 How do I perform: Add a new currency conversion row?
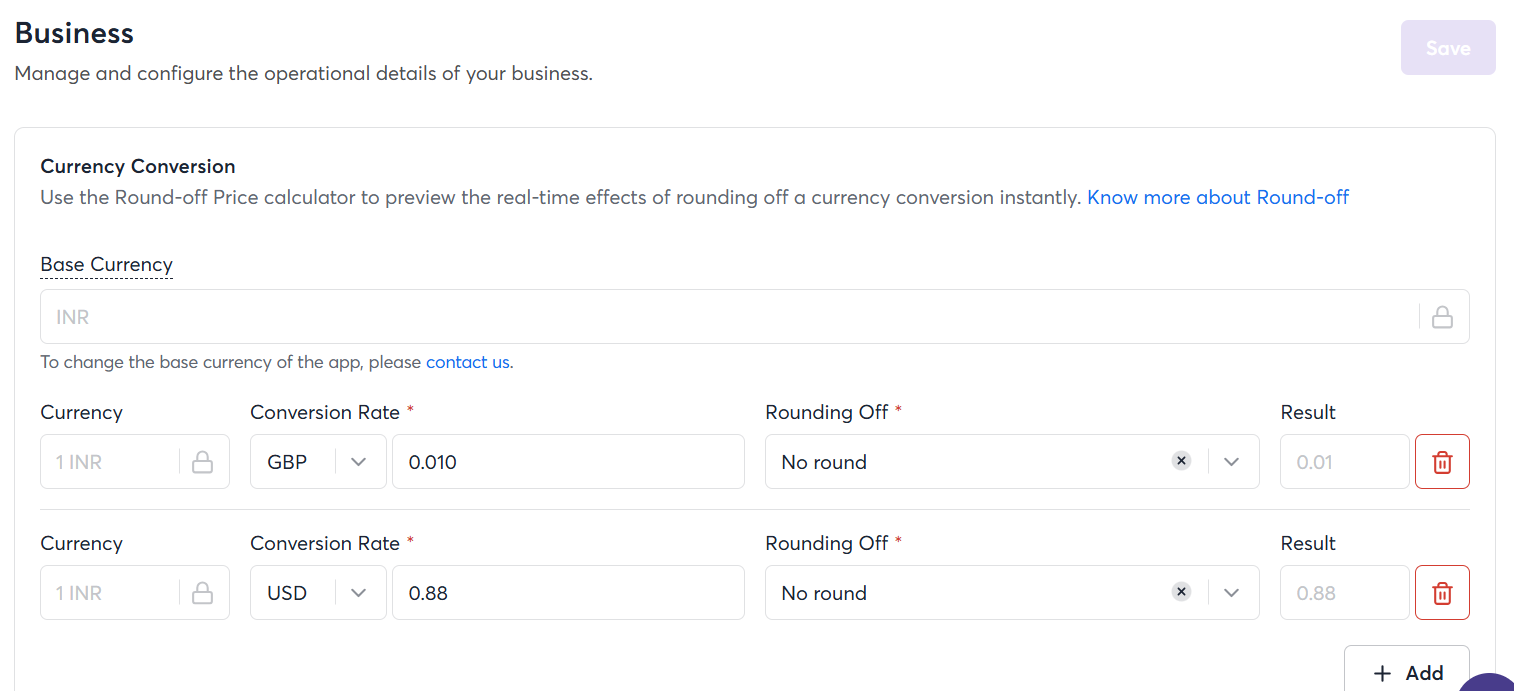[x=1407, y=672]
